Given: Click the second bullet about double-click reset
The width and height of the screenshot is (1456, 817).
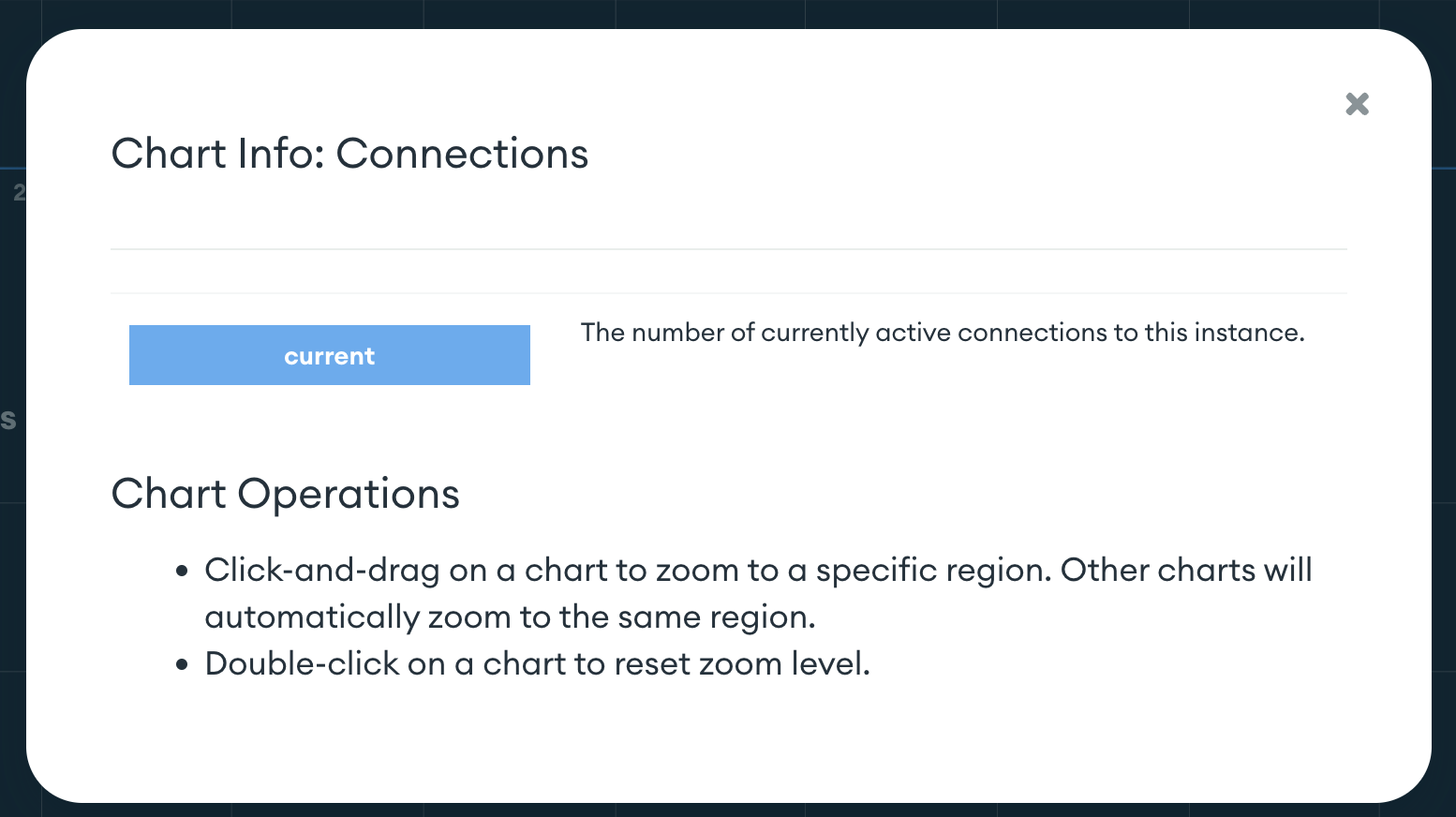Looking at the screenshot, I should (537, 663).
